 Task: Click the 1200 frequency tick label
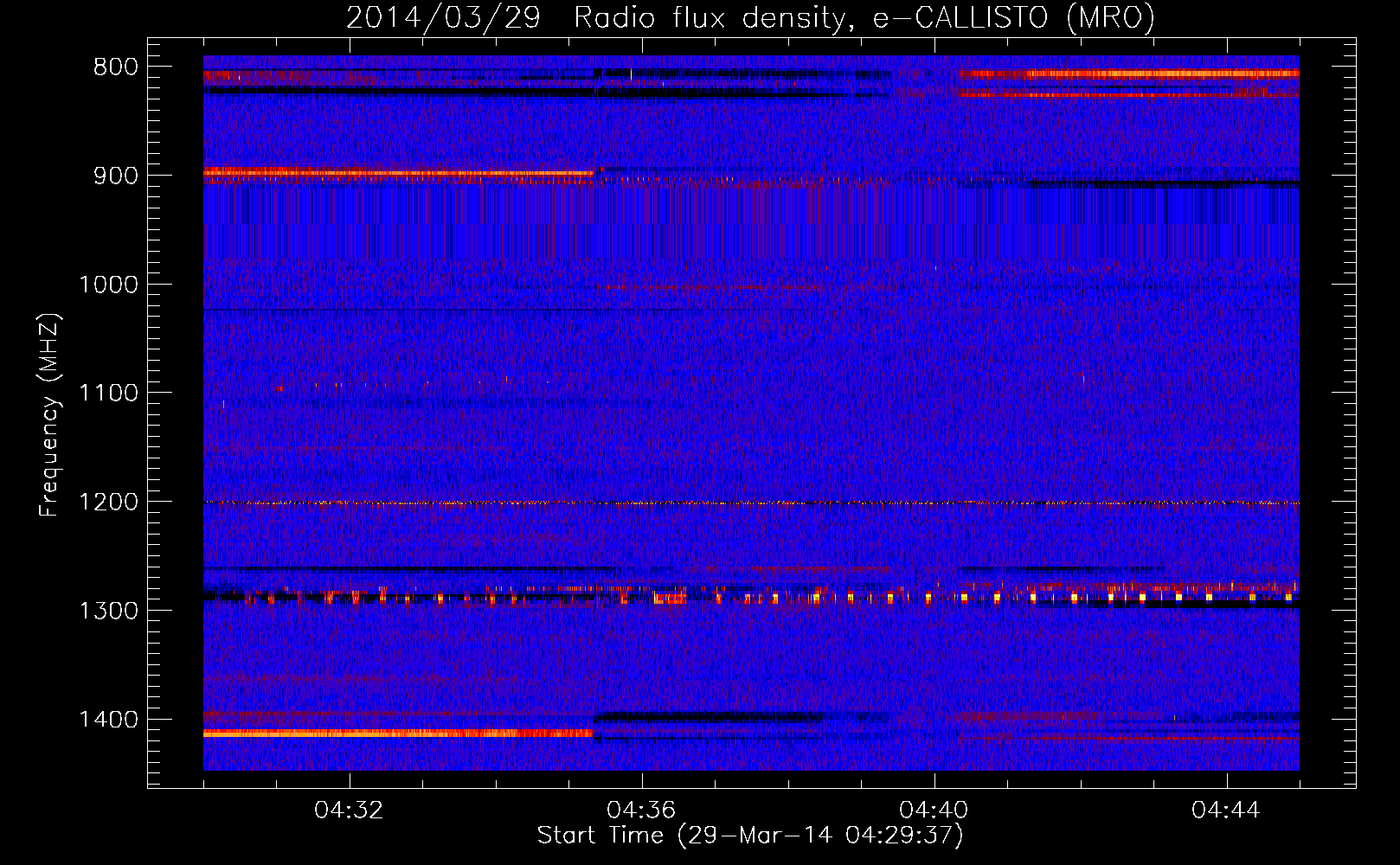click(108, 503)
